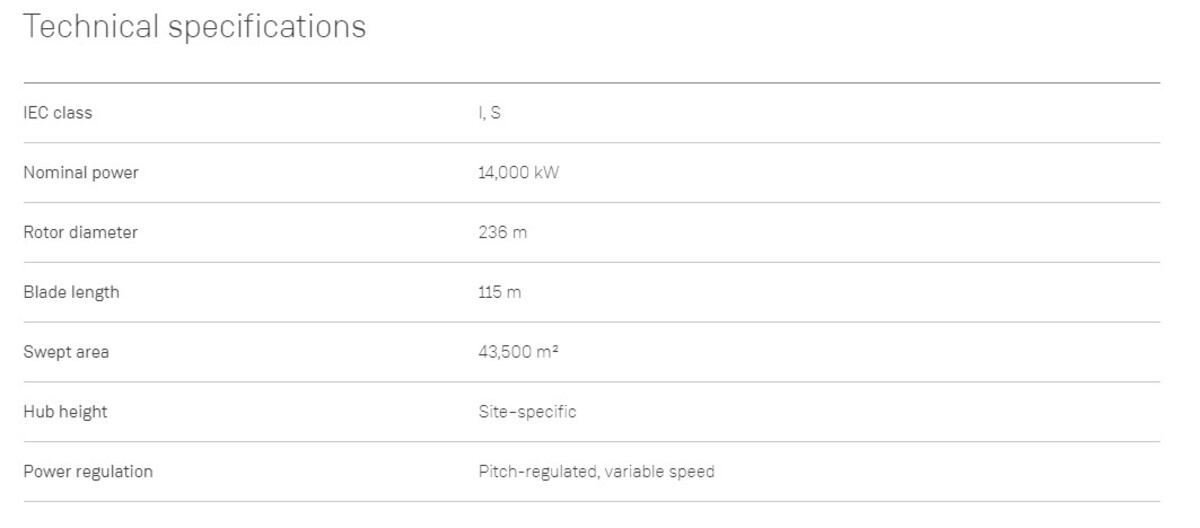Click the 14,000 kW value
Viewport: 1200px width, 528px height.
(519, 173)
